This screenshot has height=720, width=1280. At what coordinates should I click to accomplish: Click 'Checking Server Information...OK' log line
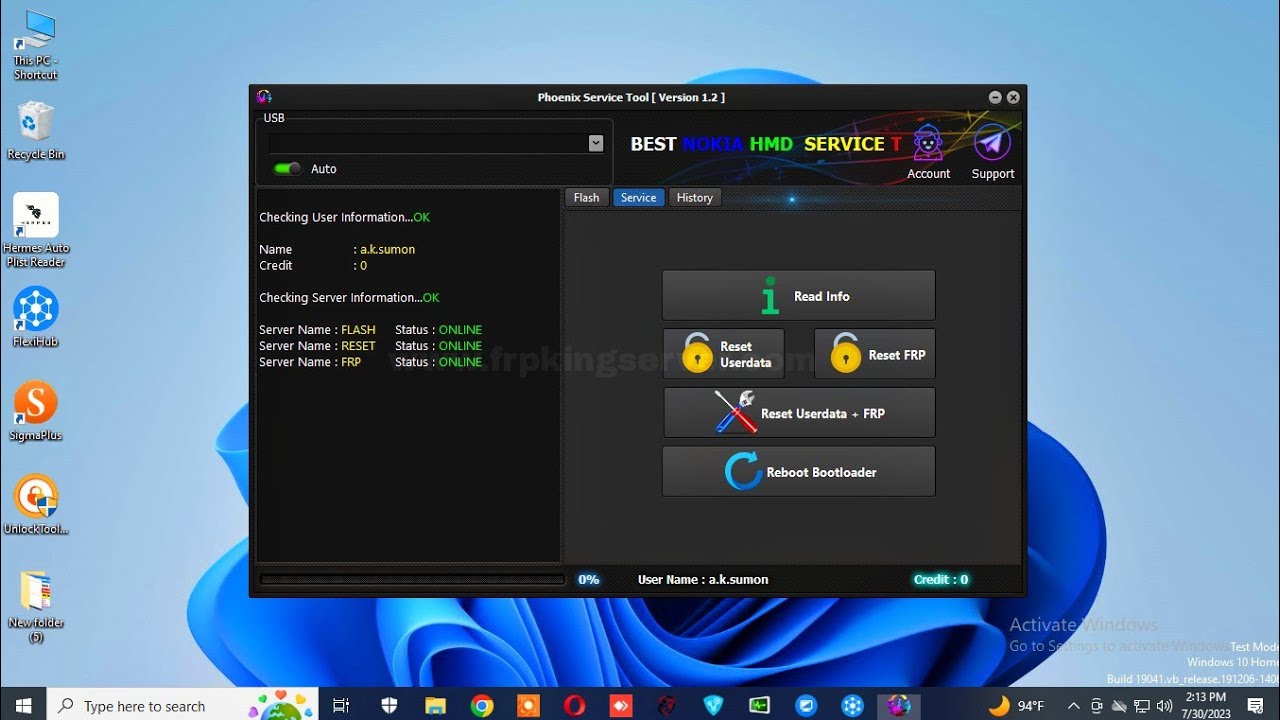(349, 297)
